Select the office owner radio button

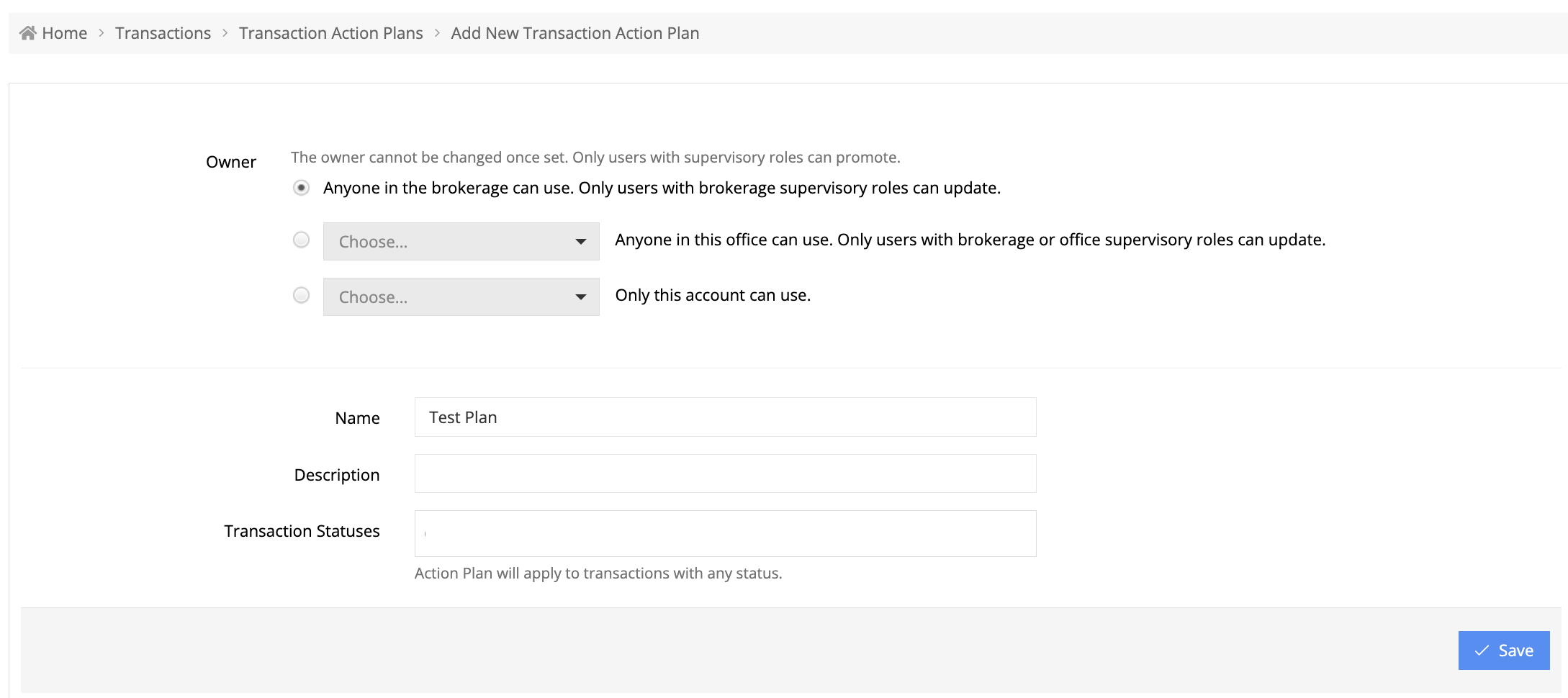[x=302, y=240]
